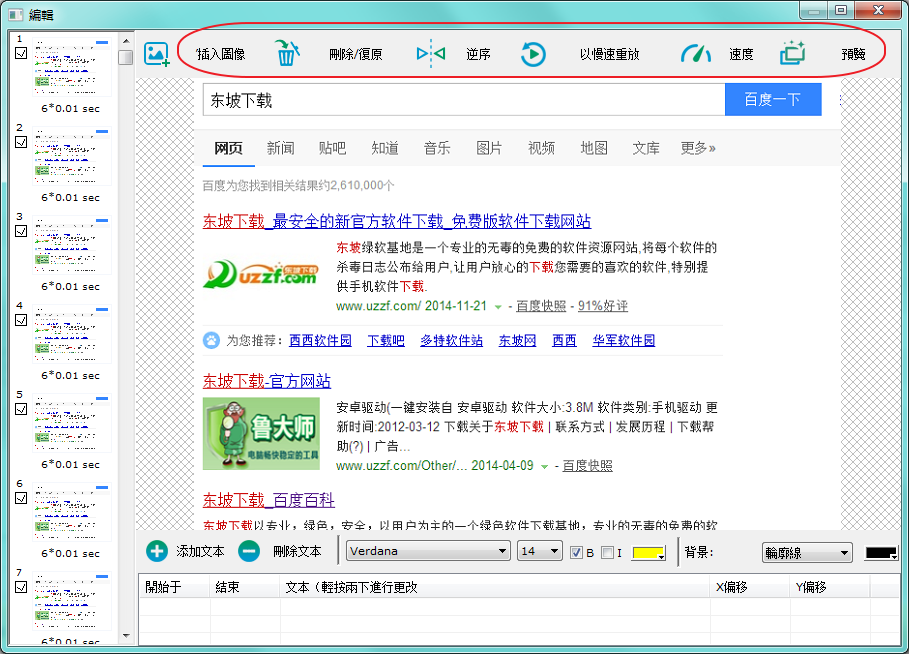Click the delete/restore trash icon
The width and height of the screenshot is (909, 654).
[287, 54]
